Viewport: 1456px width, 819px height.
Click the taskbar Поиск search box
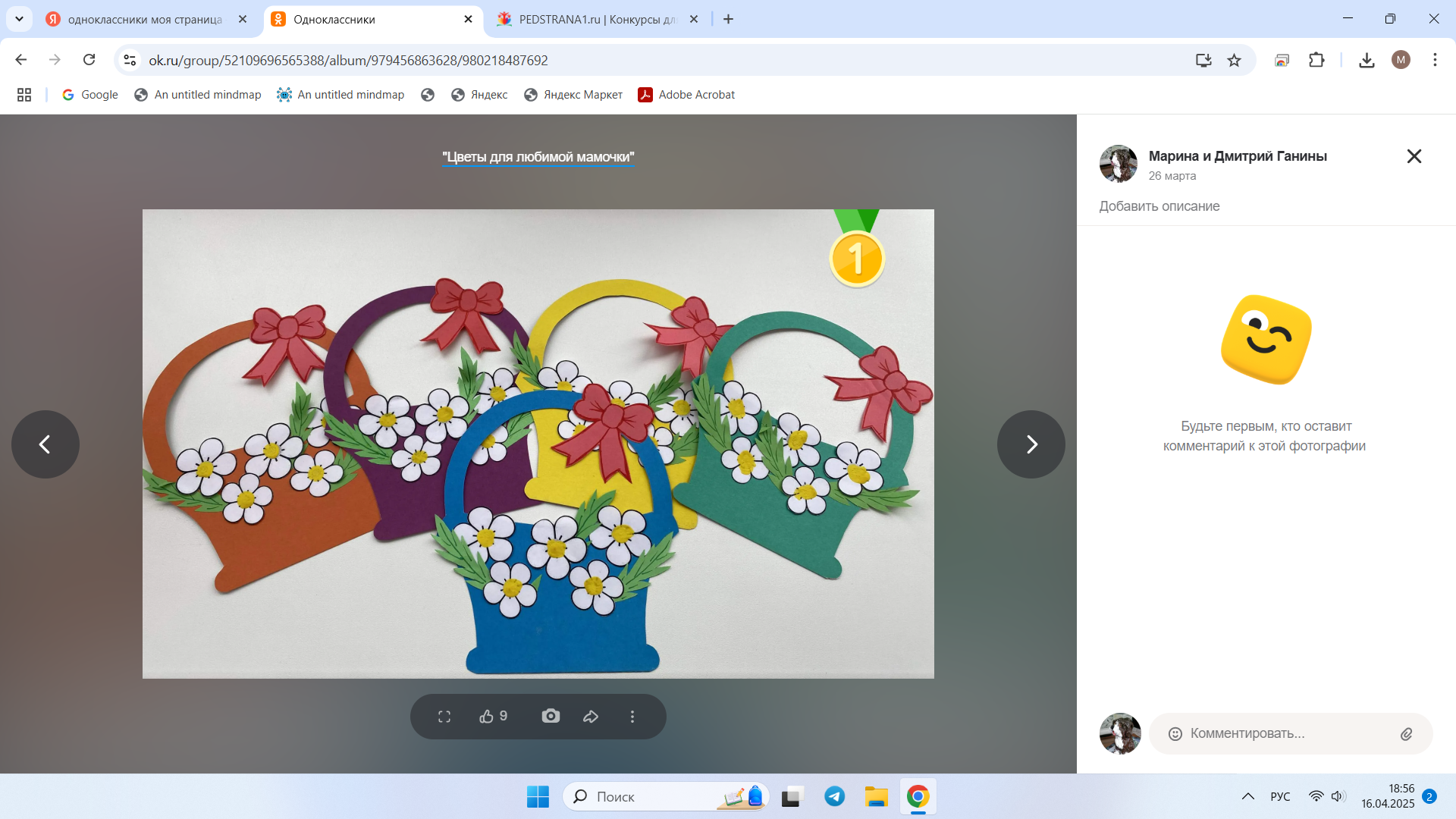tap(666, 797)
